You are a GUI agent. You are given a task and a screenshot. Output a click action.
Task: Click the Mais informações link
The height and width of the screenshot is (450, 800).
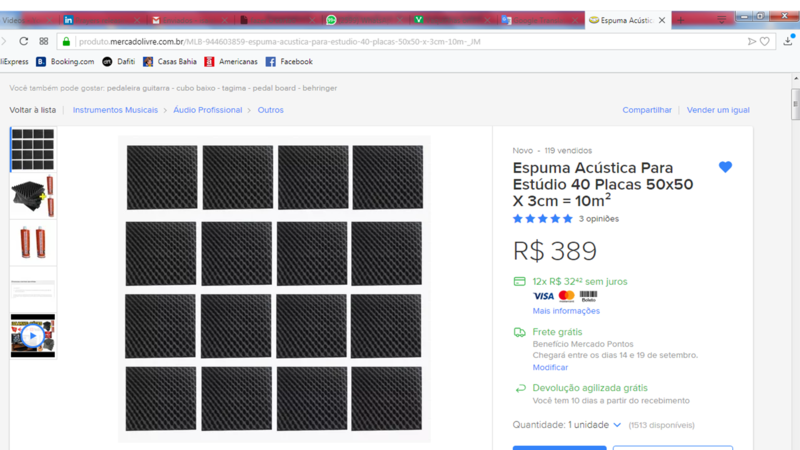coord(566,311)
